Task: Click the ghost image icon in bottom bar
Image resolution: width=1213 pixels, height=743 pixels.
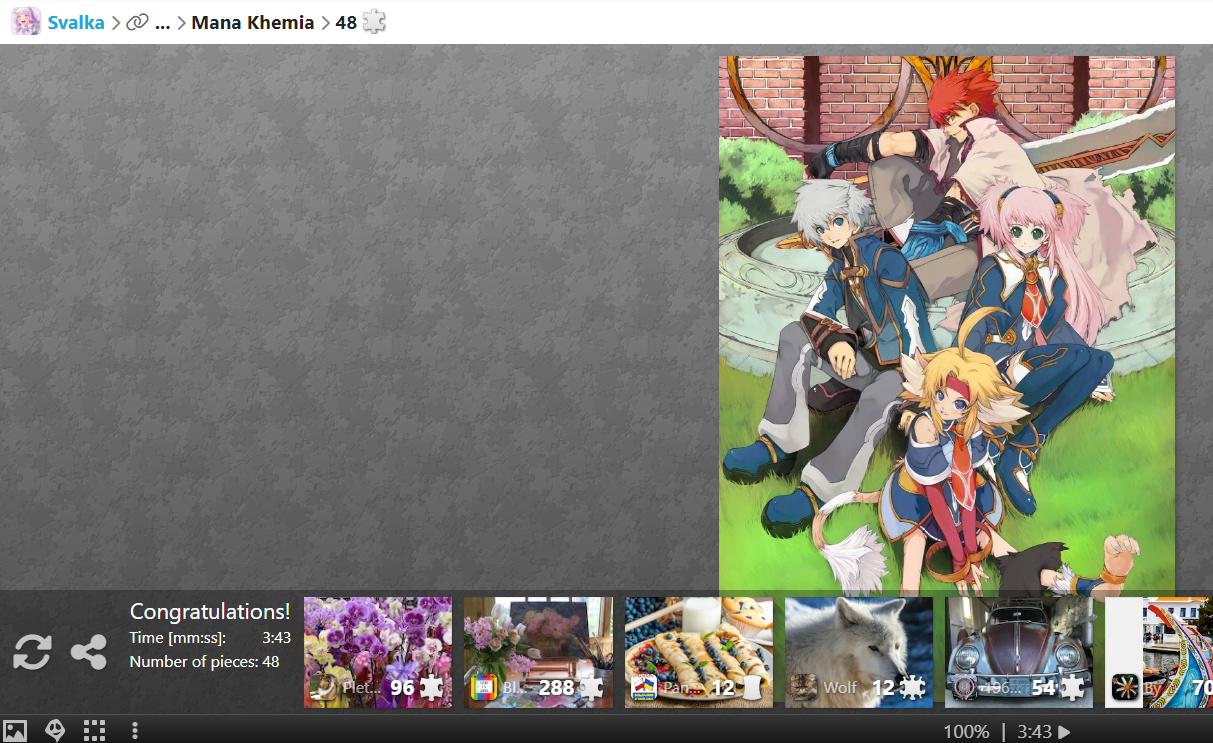Action: tap(55, 731)
